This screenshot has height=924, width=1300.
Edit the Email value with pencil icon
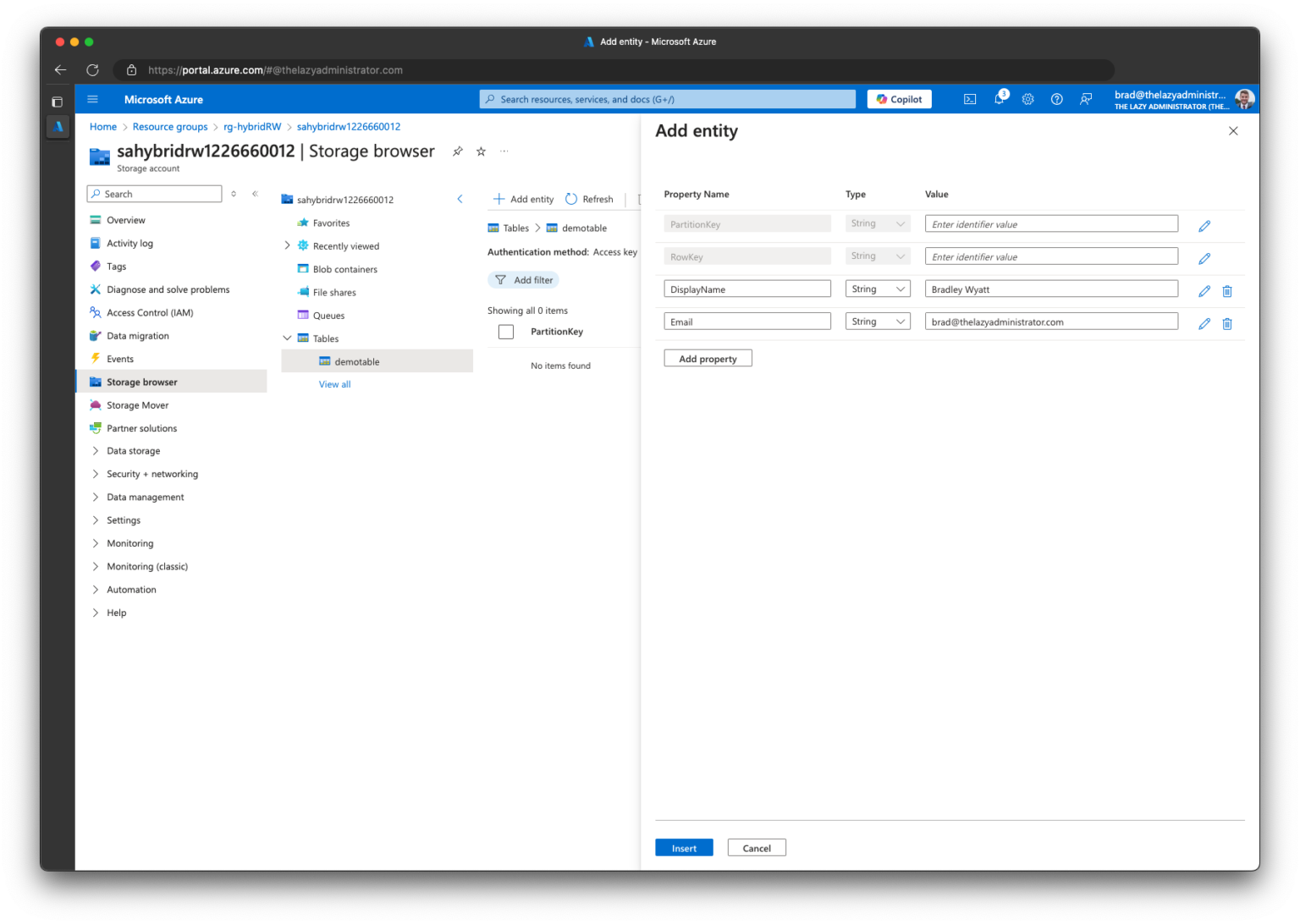pyautogui.click(x=1204, y=323)
